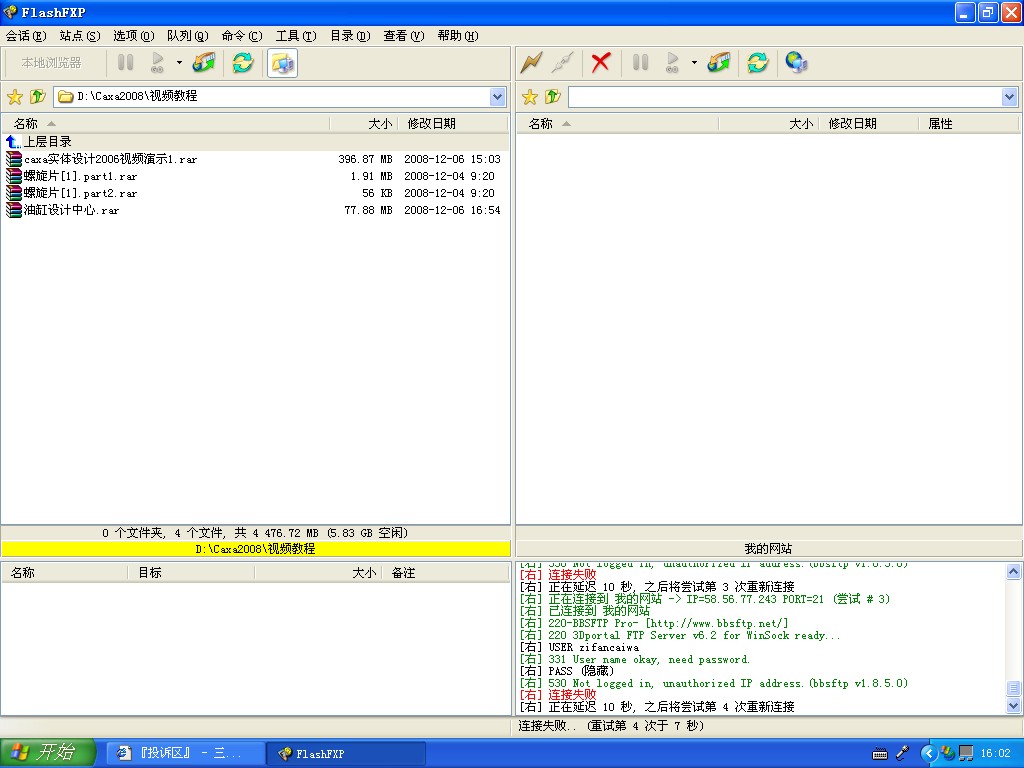
Task: Click queue 备注 column header
Action: 444,573
